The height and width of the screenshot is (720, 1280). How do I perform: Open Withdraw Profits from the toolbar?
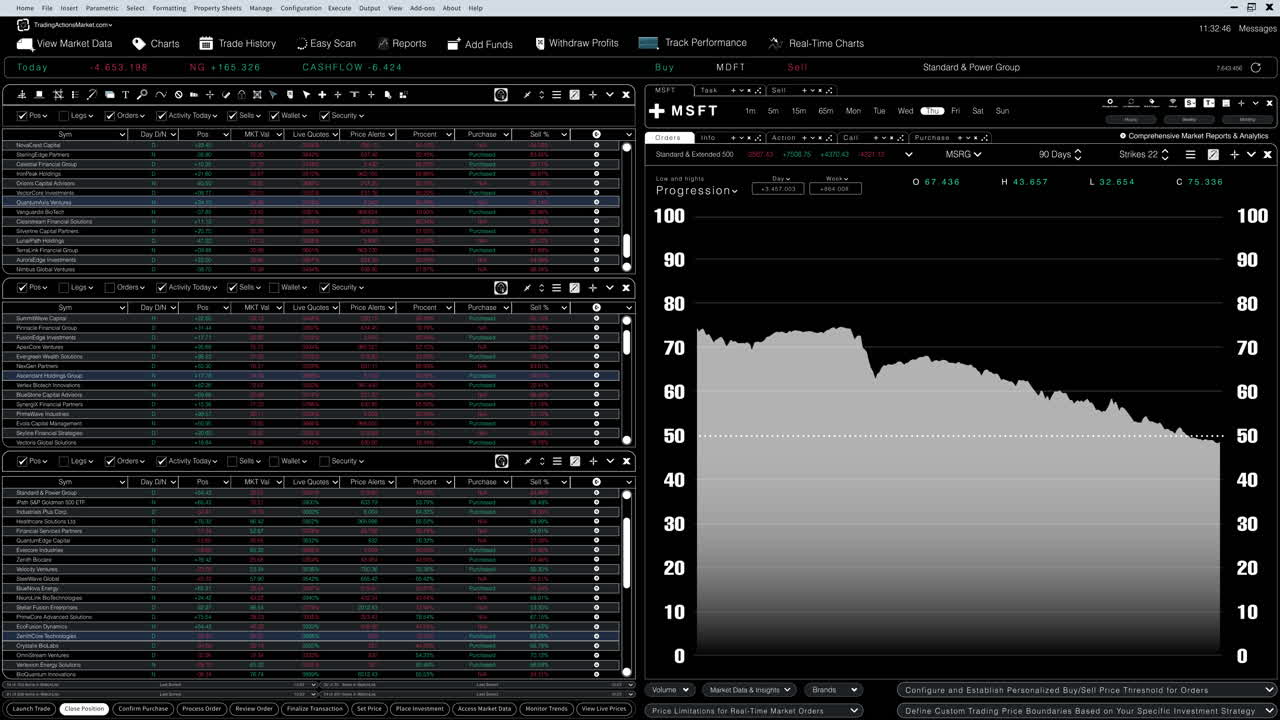(x=540, y=43)
